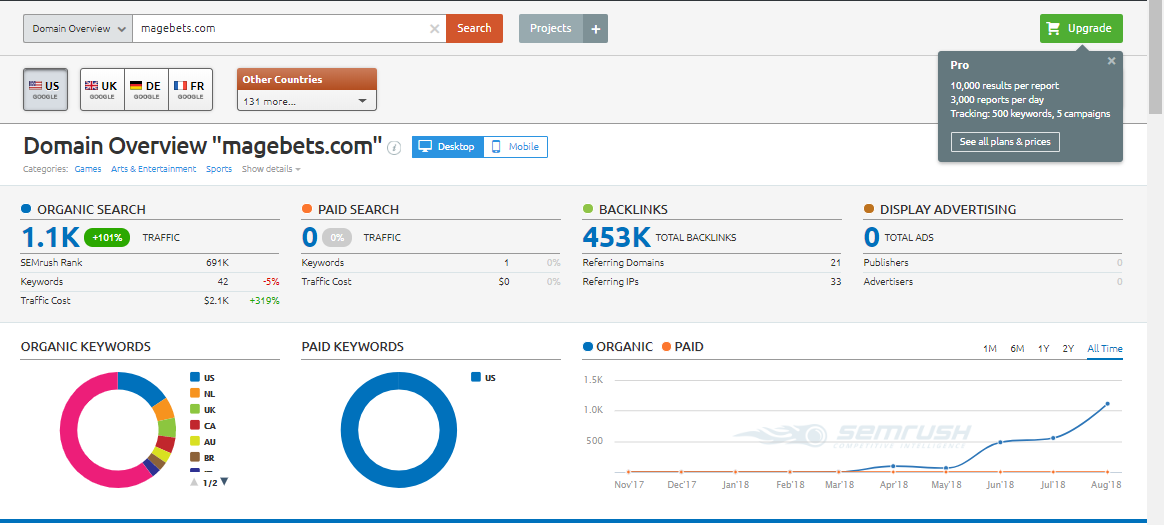Click the Jun'18 data point on organic line

pyautogui.click(x=1001, y=443)
